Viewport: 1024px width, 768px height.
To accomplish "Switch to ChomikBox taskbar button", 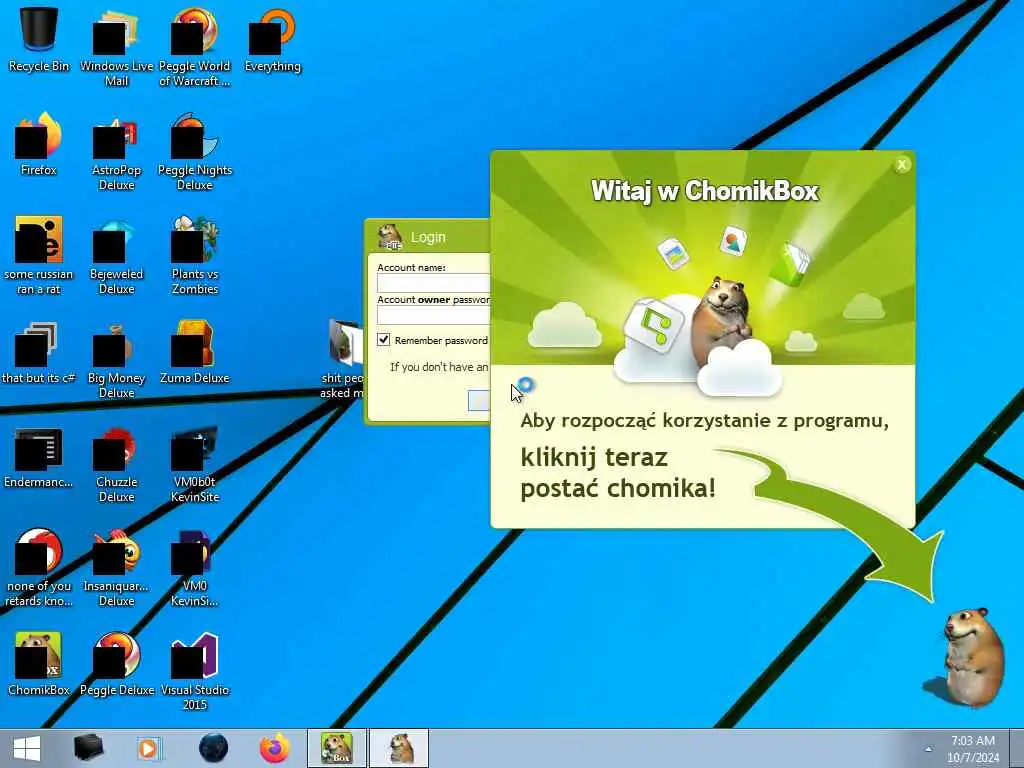I will (337, 748).
